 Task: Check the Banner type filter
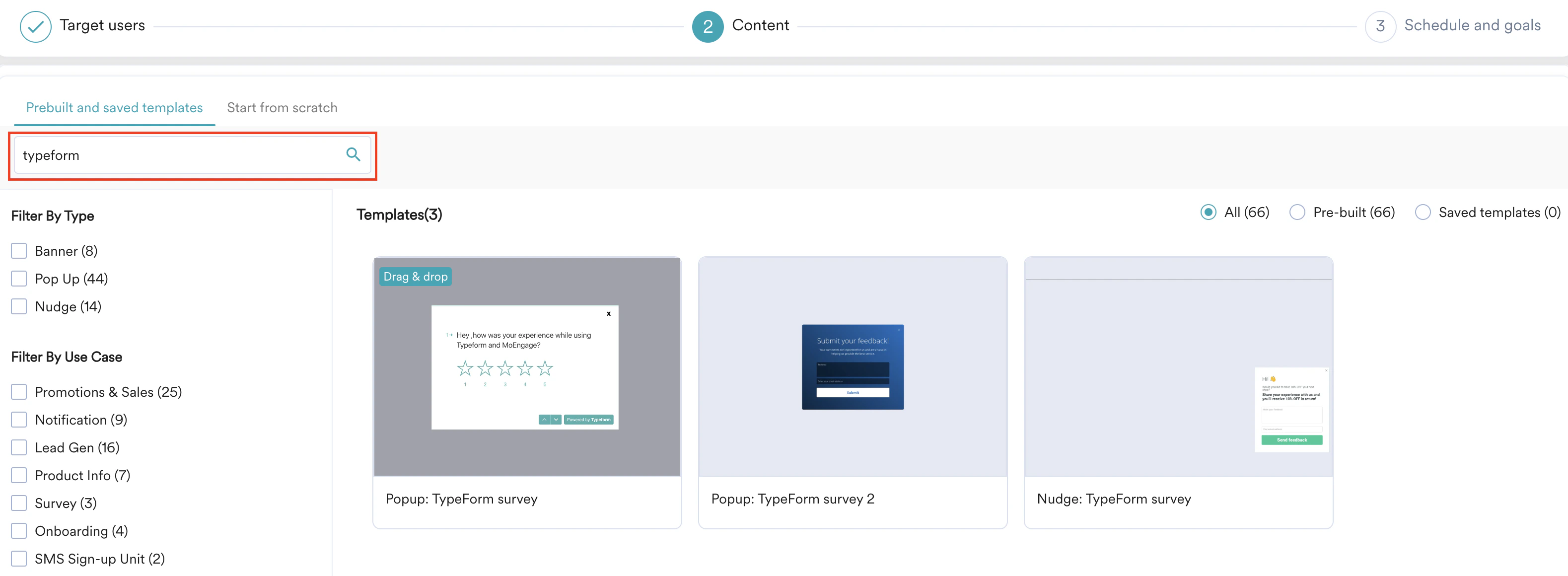(x=19, y=251)
